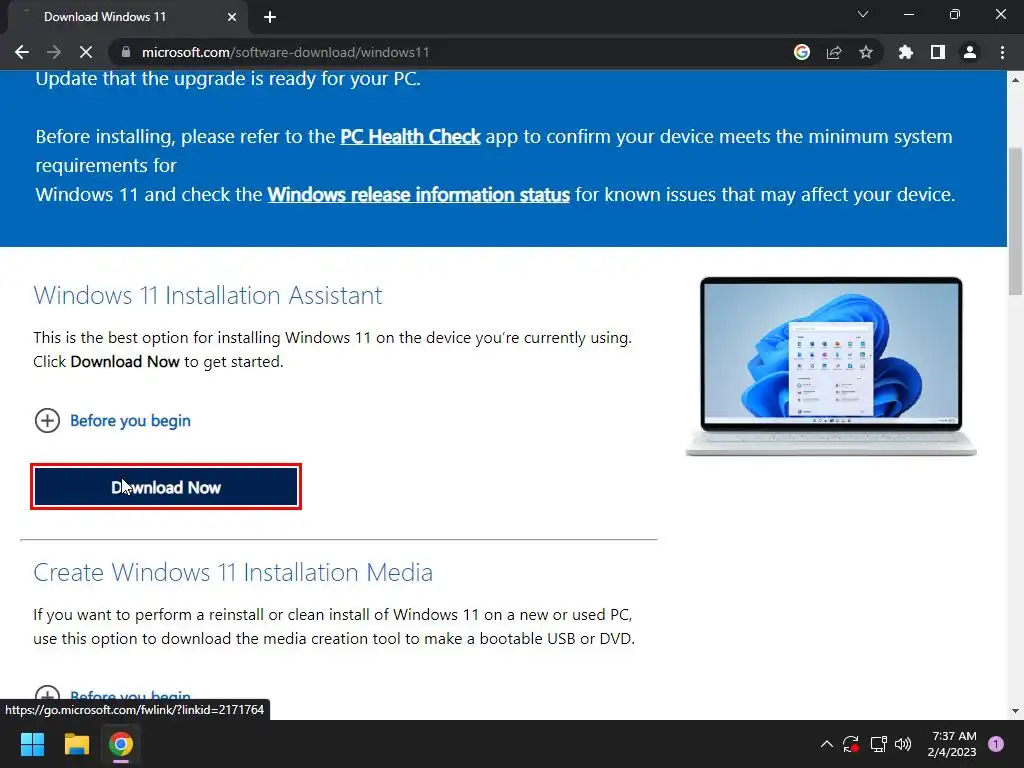Screen dimensions: 1024x768
Task: Click the forward navigation arrow
Action: [x=54, y=52]
